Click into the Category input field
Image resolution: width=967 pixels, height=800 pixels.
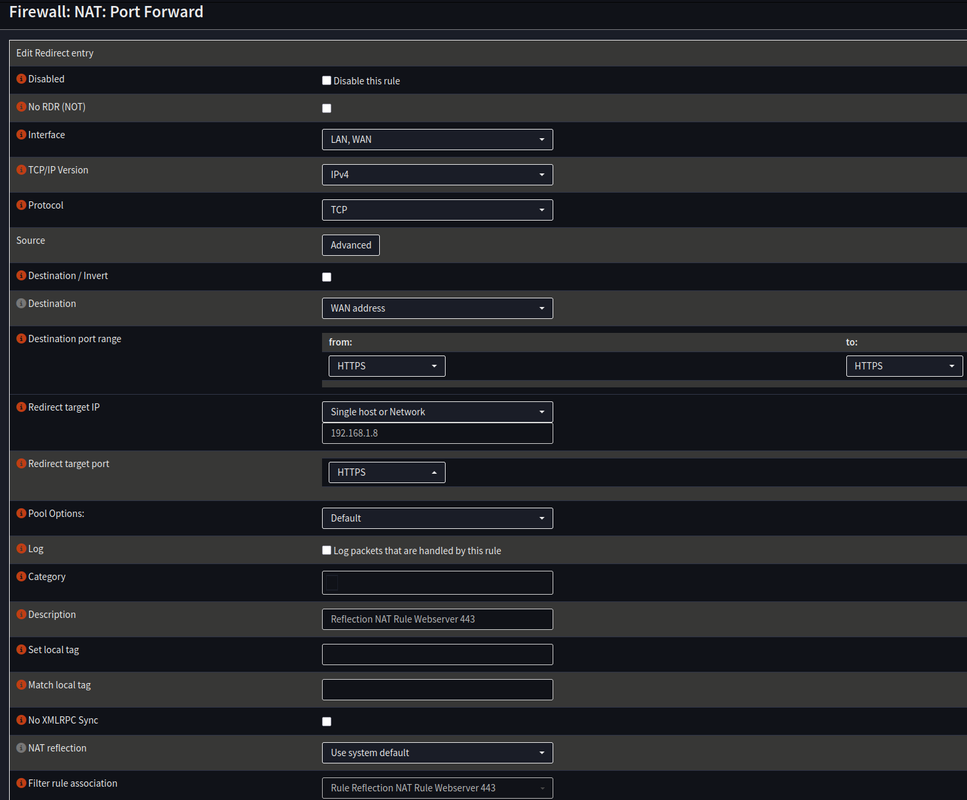pyautogui.click(x=437, y=583)
